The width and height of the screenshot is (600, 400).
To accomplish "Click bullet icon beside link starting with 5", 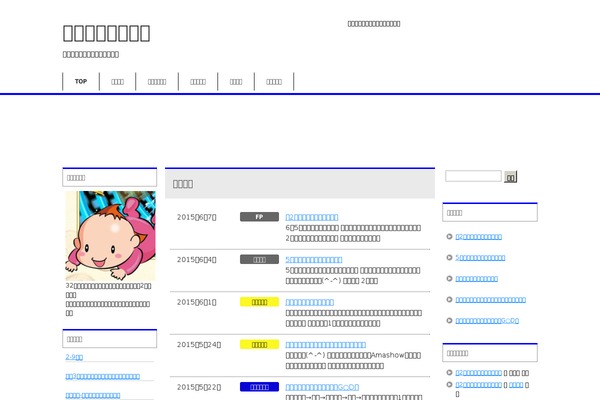I will [x=450, y=258].
